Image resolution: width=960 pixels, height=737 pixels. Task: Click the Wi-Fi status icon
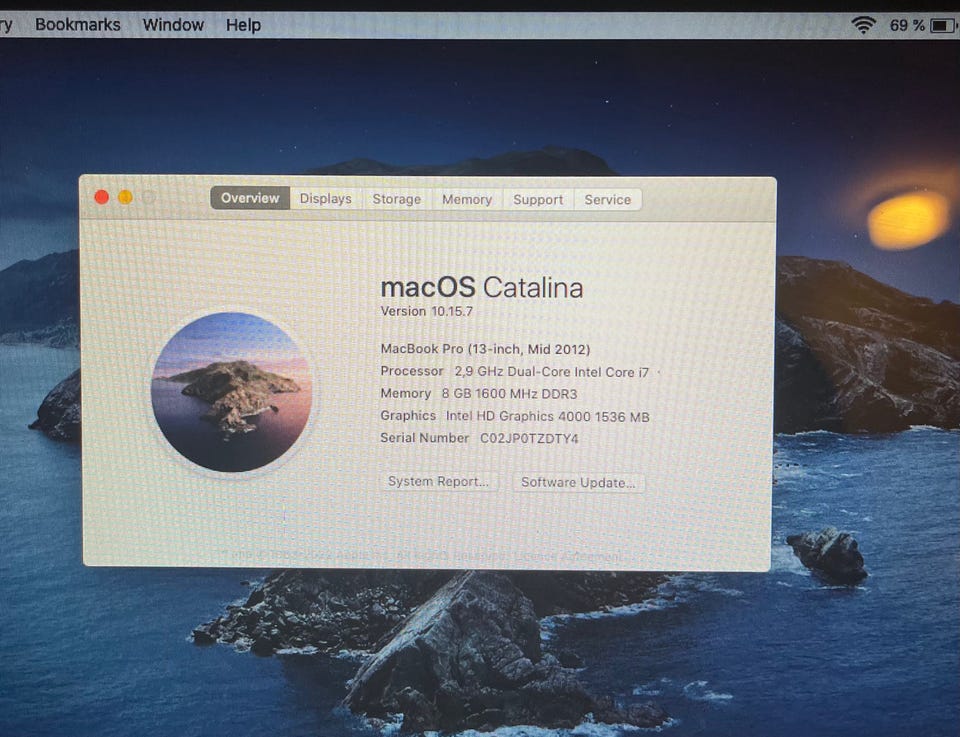(863, 25)
